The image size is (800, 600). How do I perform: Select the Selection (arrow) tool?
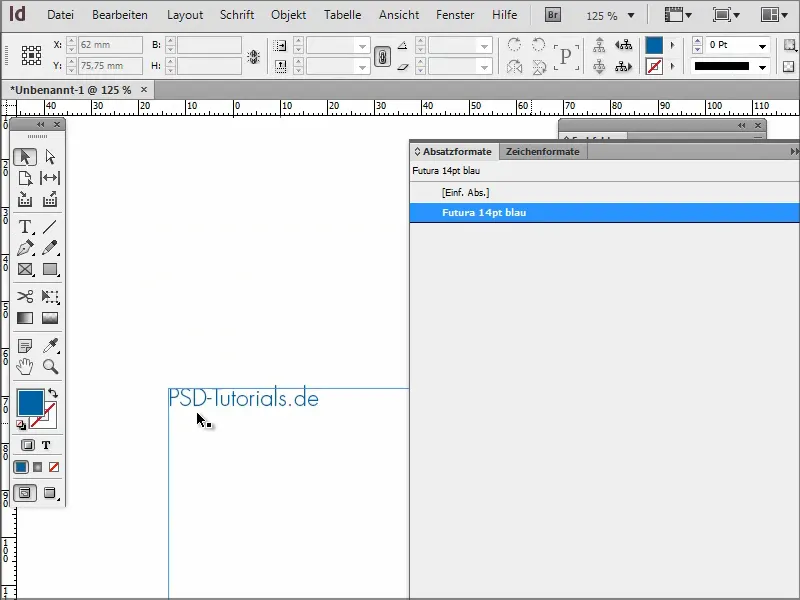tap(24, 157)
